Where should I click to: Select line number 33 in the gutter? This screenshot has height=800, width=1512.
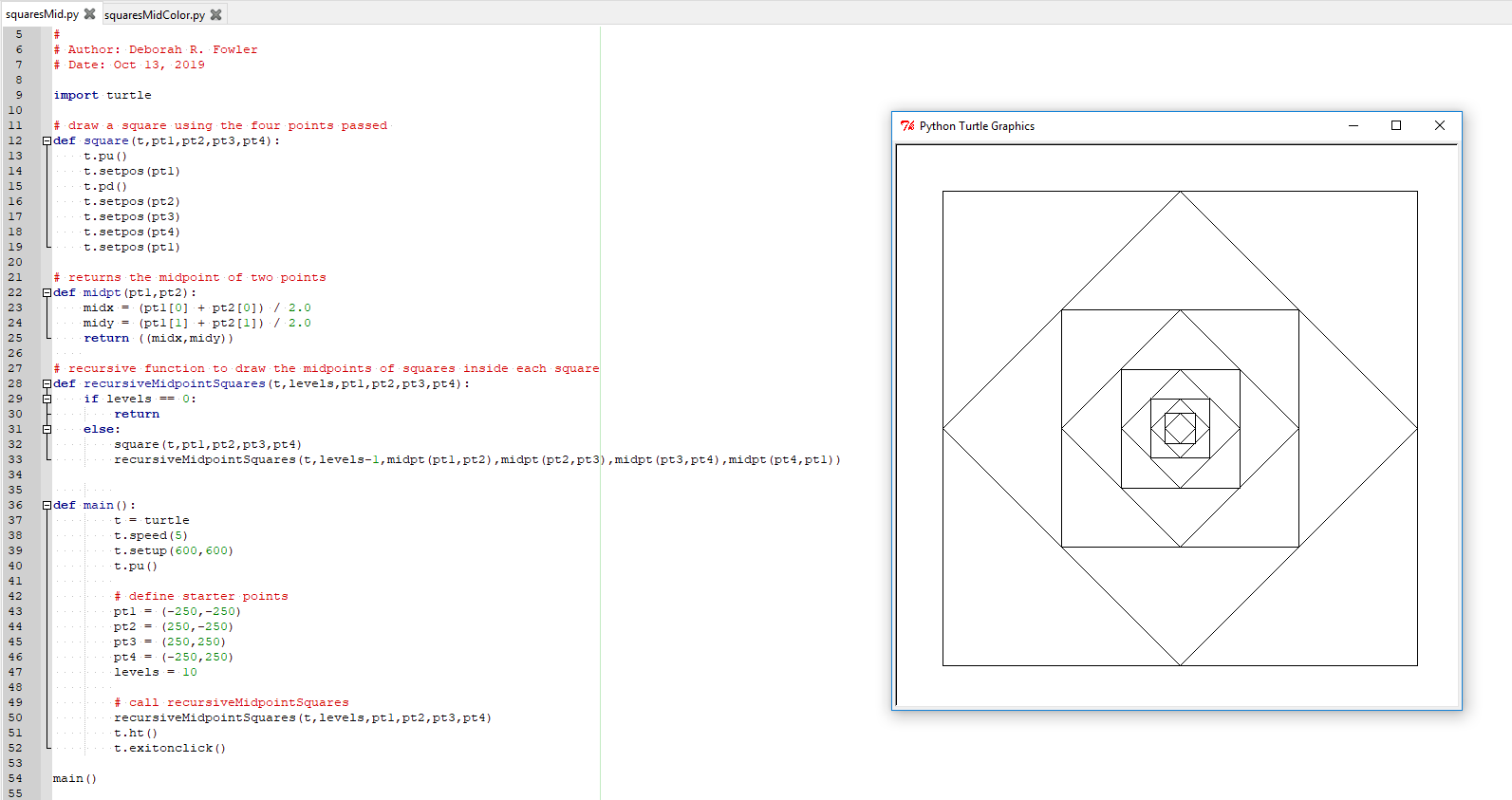pyautogui.click(x=15, y=459)
